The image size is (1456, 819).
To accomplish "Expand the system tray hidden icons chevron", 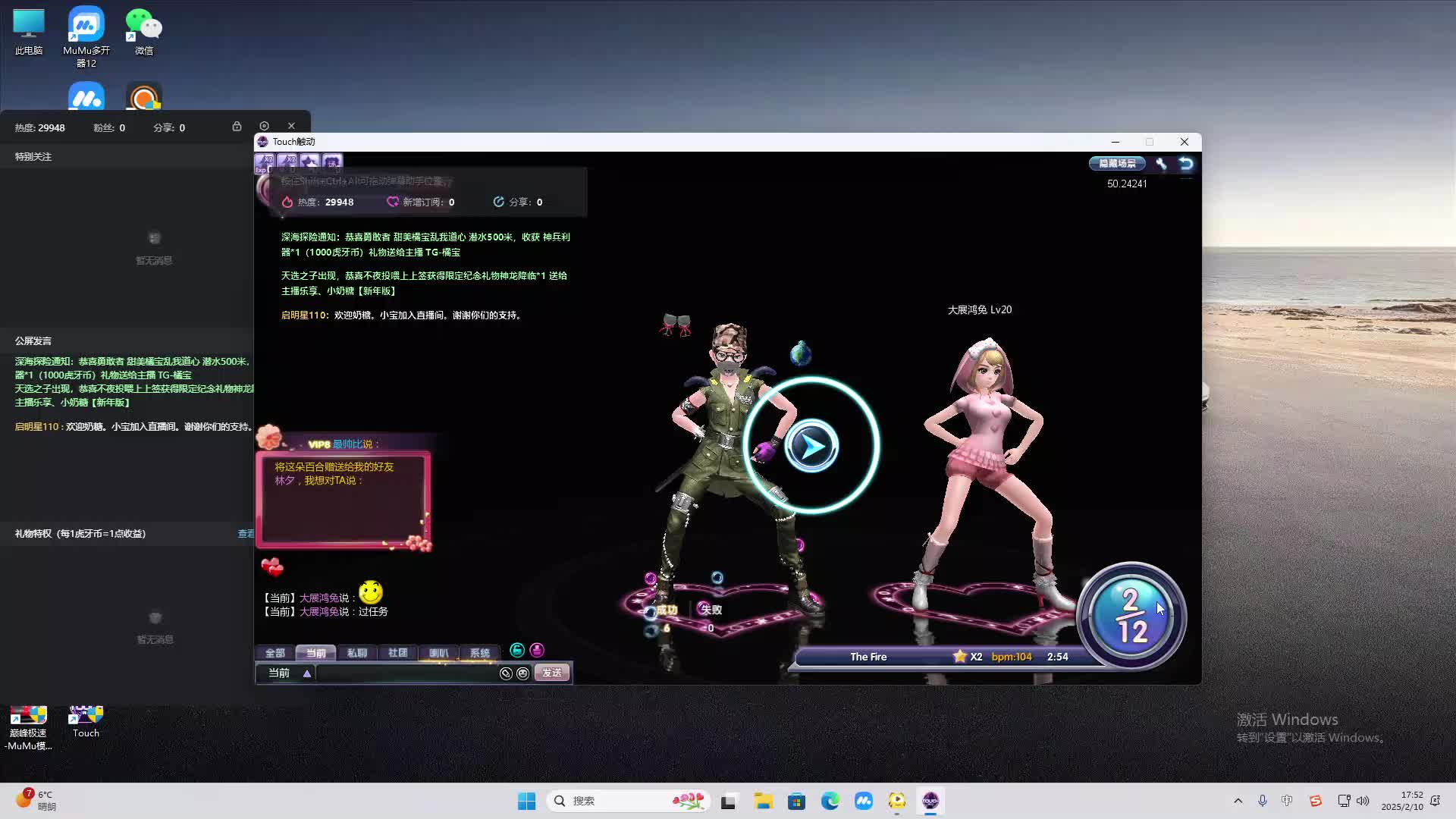I will click(1238, 801).
